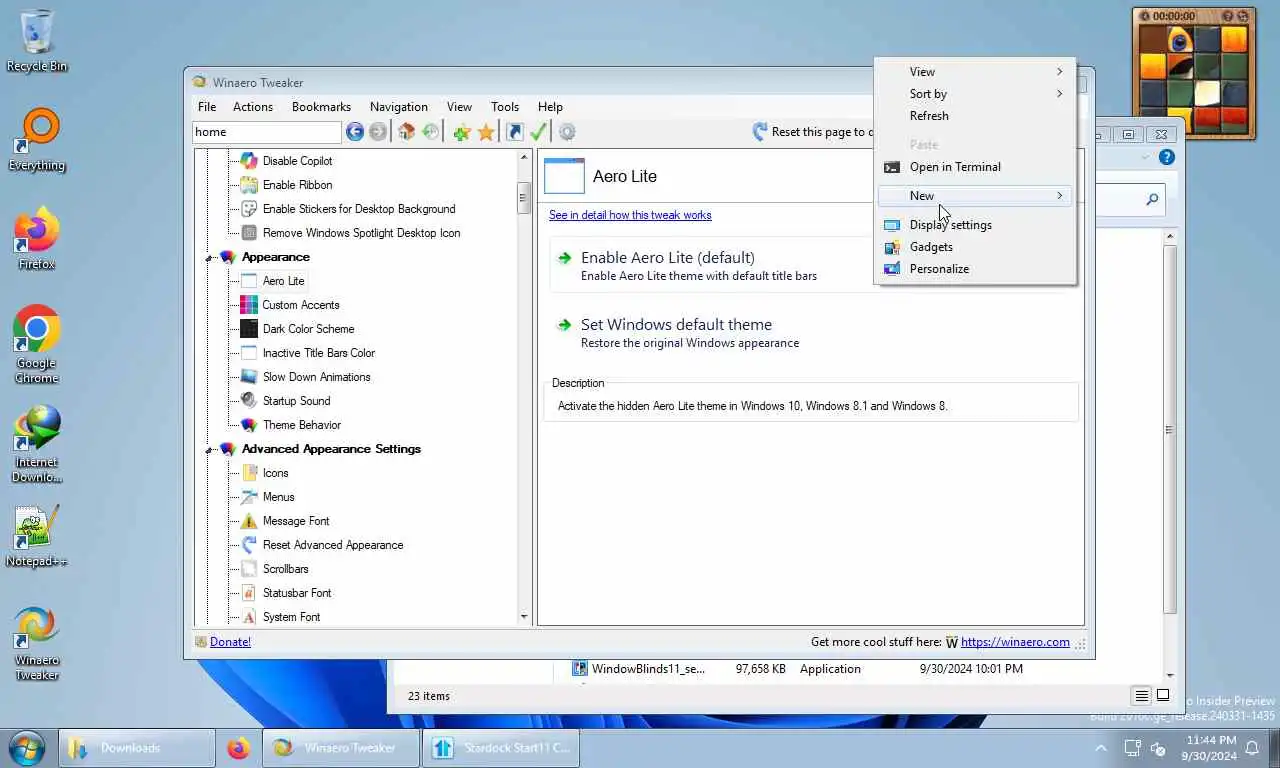
Task: Click Reset this page to defaults button
Action: tap(813, 132)
